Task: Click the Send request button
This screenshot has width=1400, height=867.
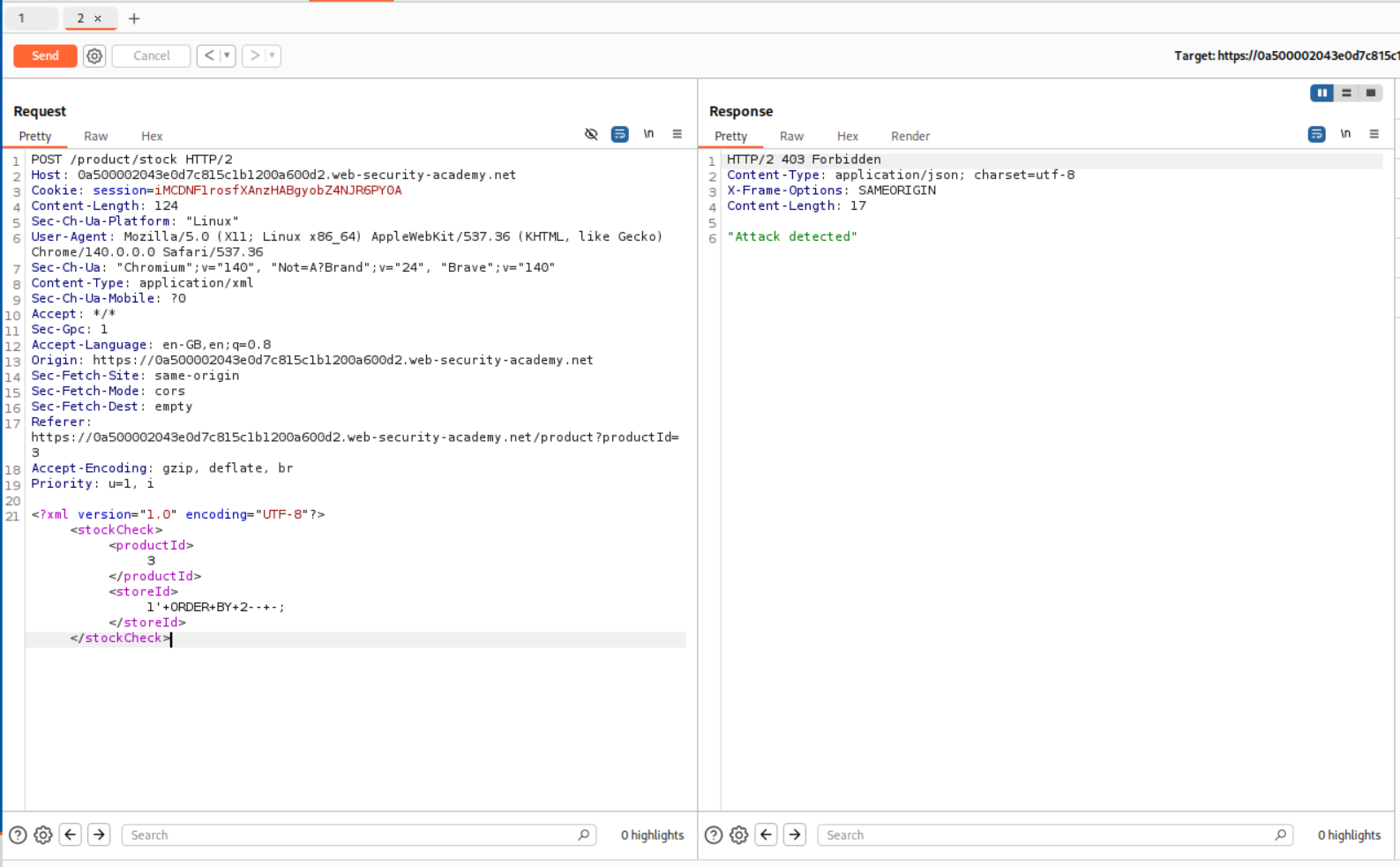Action: click(x=45, y=56)
